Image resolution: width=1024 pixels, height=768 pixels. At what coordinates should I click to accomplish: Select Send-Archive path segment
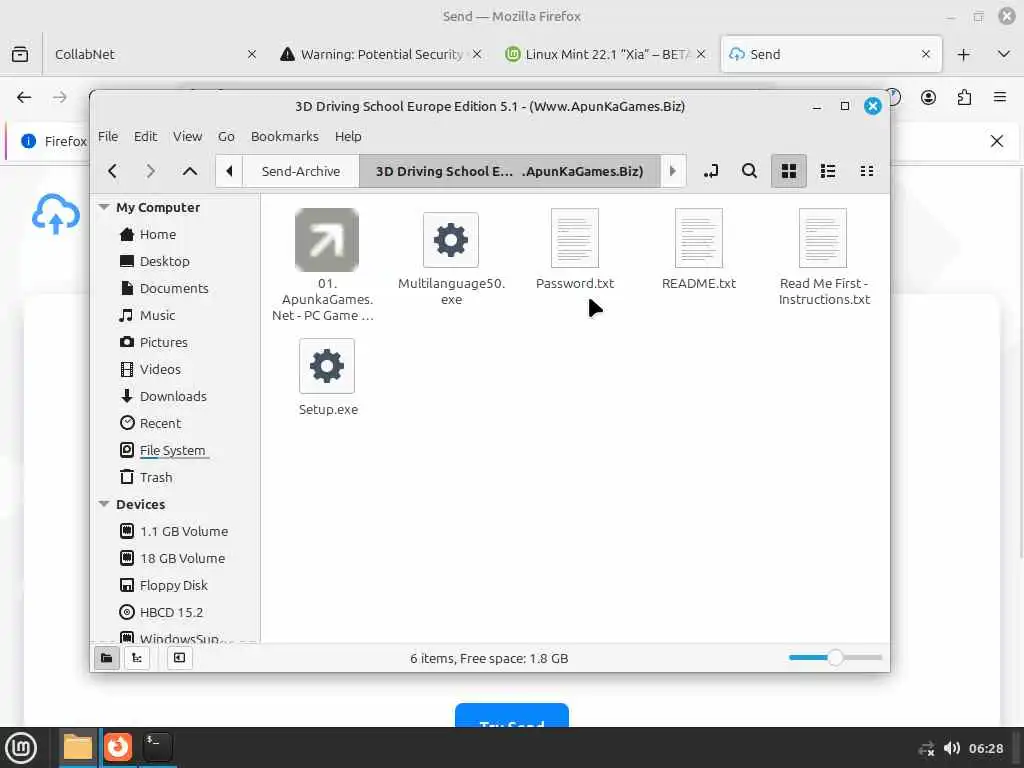301,171
